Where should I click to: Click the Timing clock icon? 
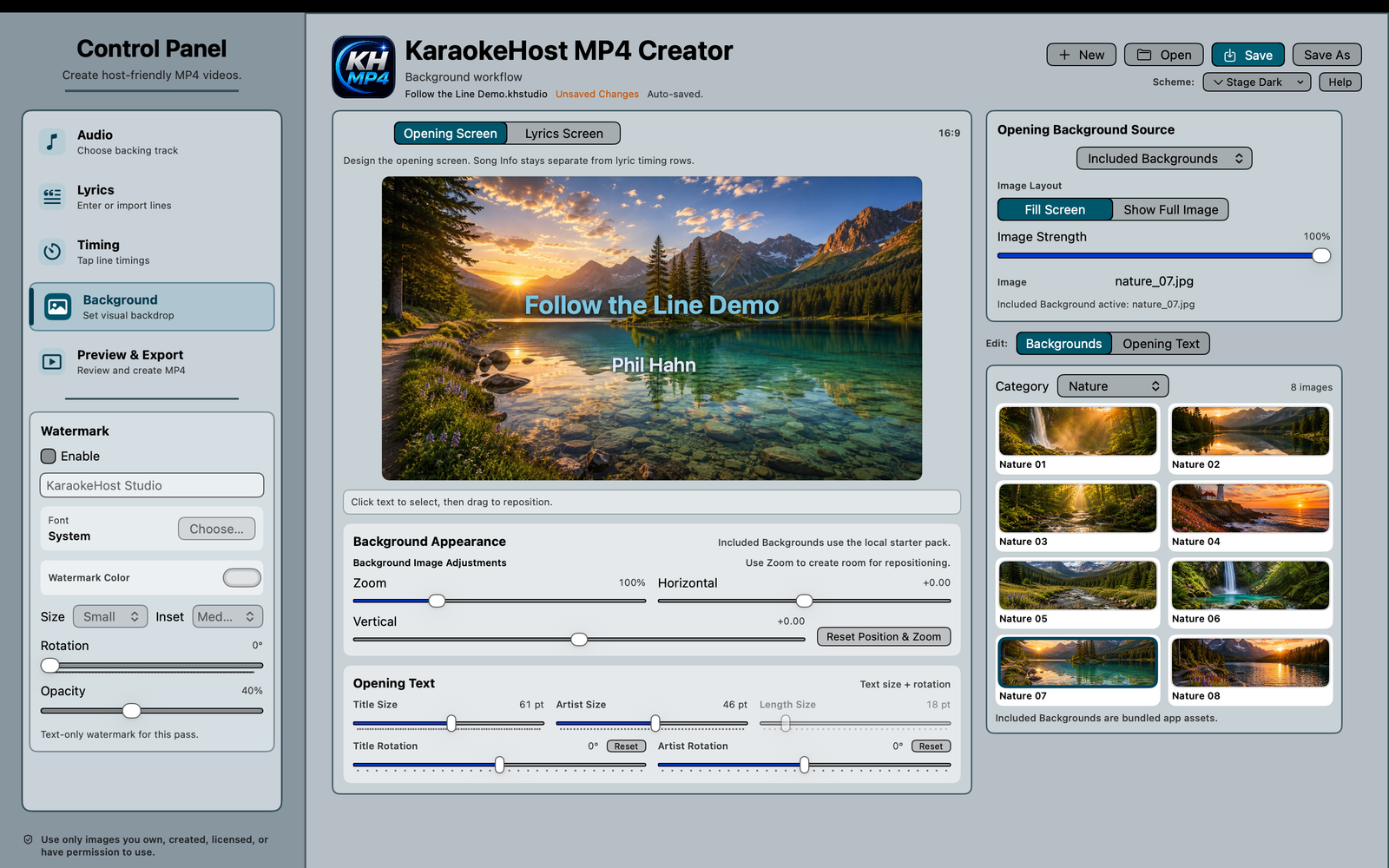pos(52,252)
